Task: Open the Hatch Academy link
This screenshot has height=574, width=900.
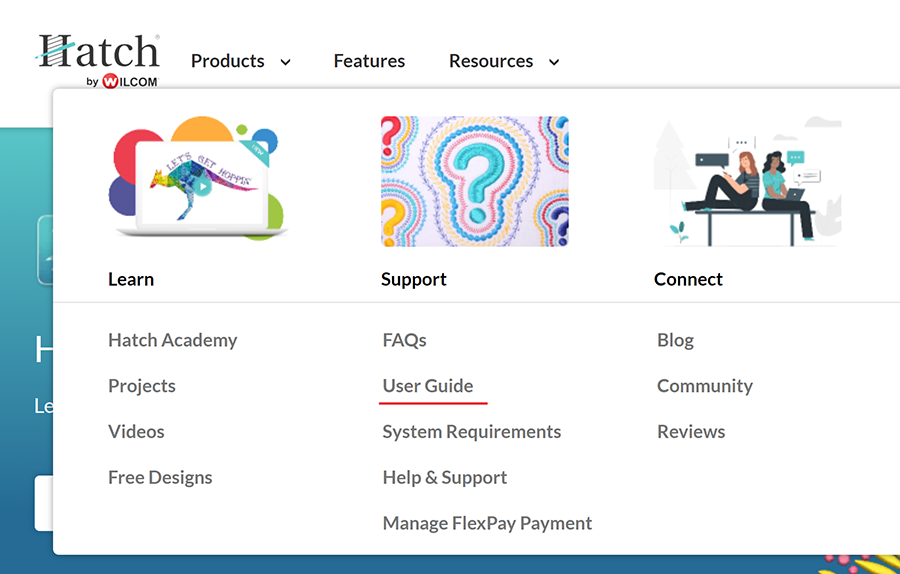Action: (x=172, y=340)
